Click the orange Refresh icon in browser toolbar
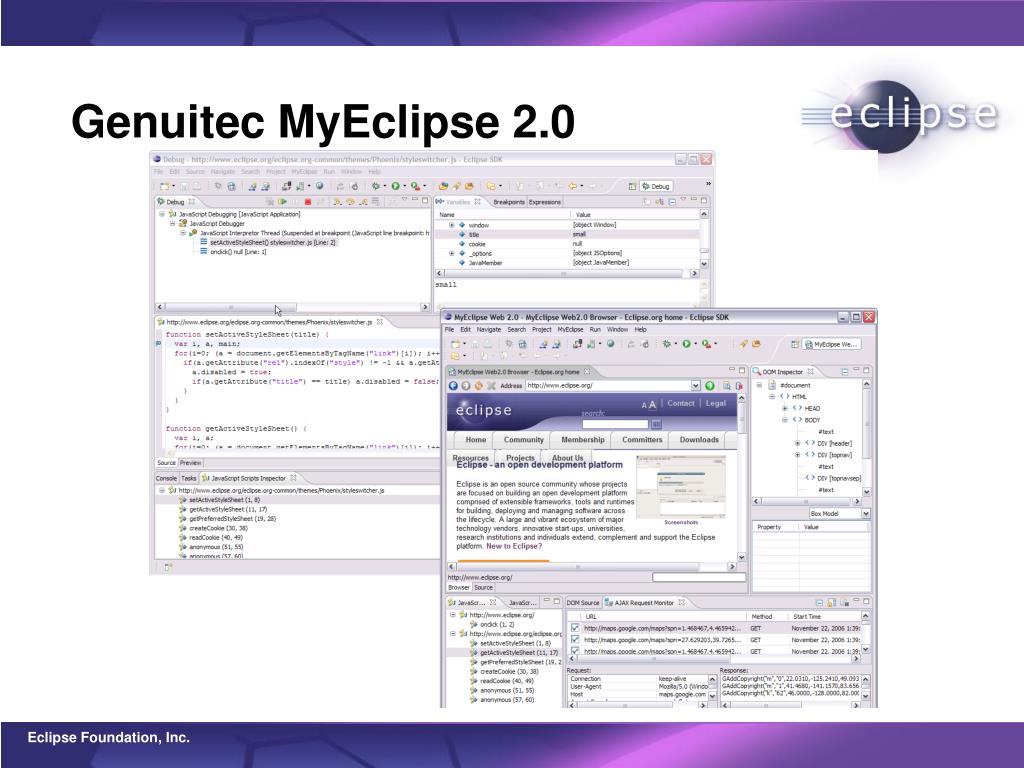This screenshot has width=1024, height=768. (479, 386)
